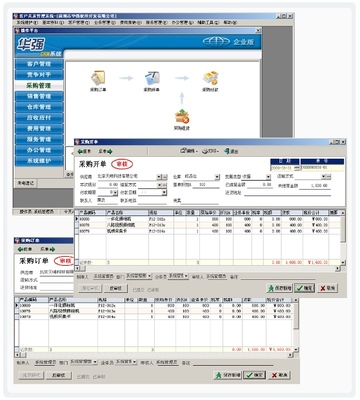The width and height of the screenshot is (360, 400).
Task: Expand the 业务员 dropdown in 采购开单 footer
Action: coord(186,276)
